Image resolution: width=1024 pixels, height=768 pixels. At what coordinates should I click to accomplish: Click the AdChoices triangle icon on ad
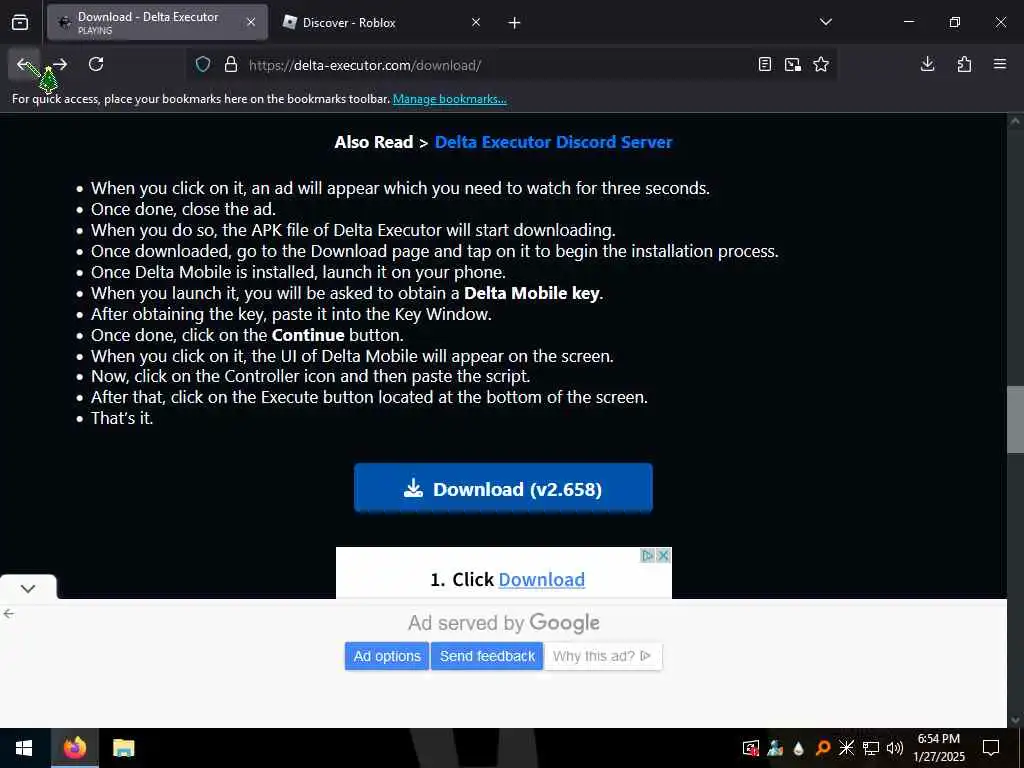(647, 556)
